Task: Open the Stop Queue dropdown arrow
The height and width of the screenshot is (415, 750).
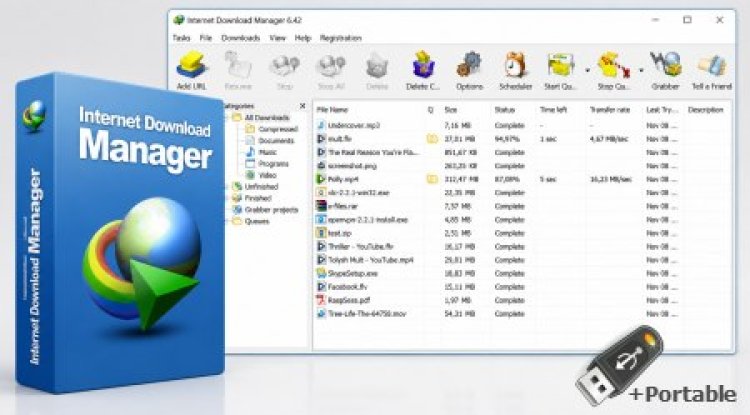Action: 641,70
